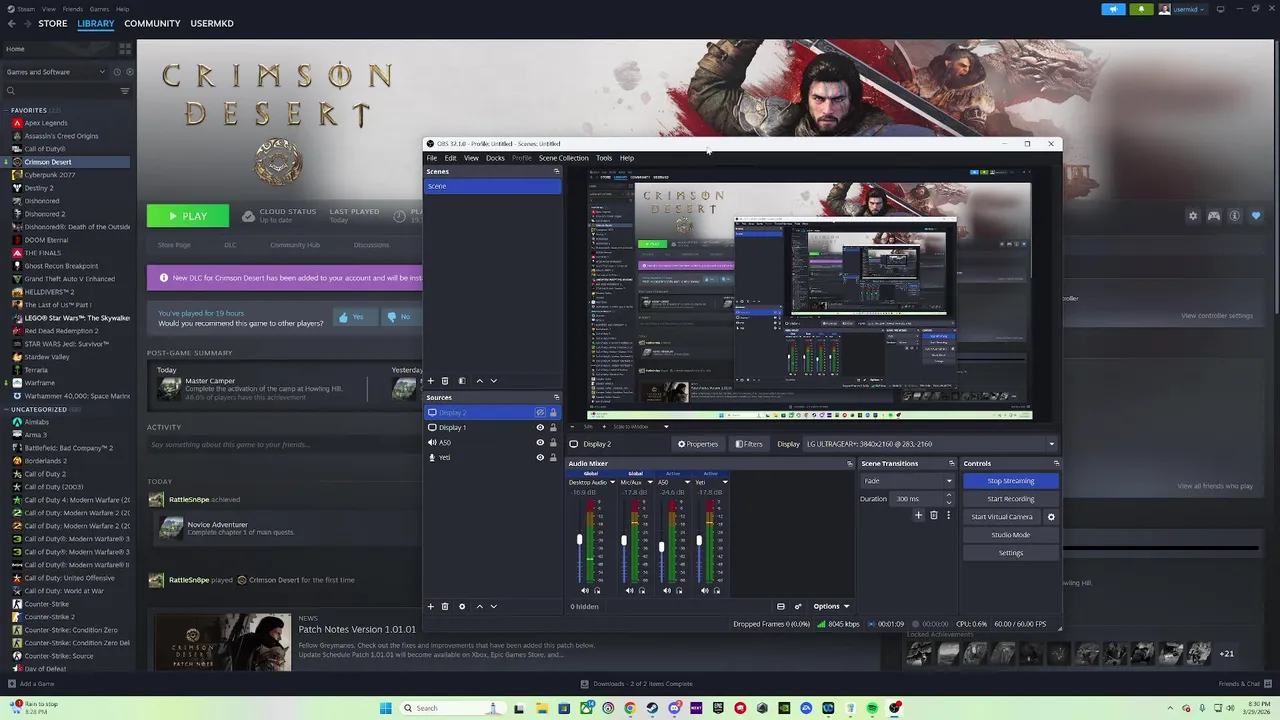Screen dimensions: 1280x720
Task: Open audio mixer Options dropdown
Action: [x=831, y=606]
